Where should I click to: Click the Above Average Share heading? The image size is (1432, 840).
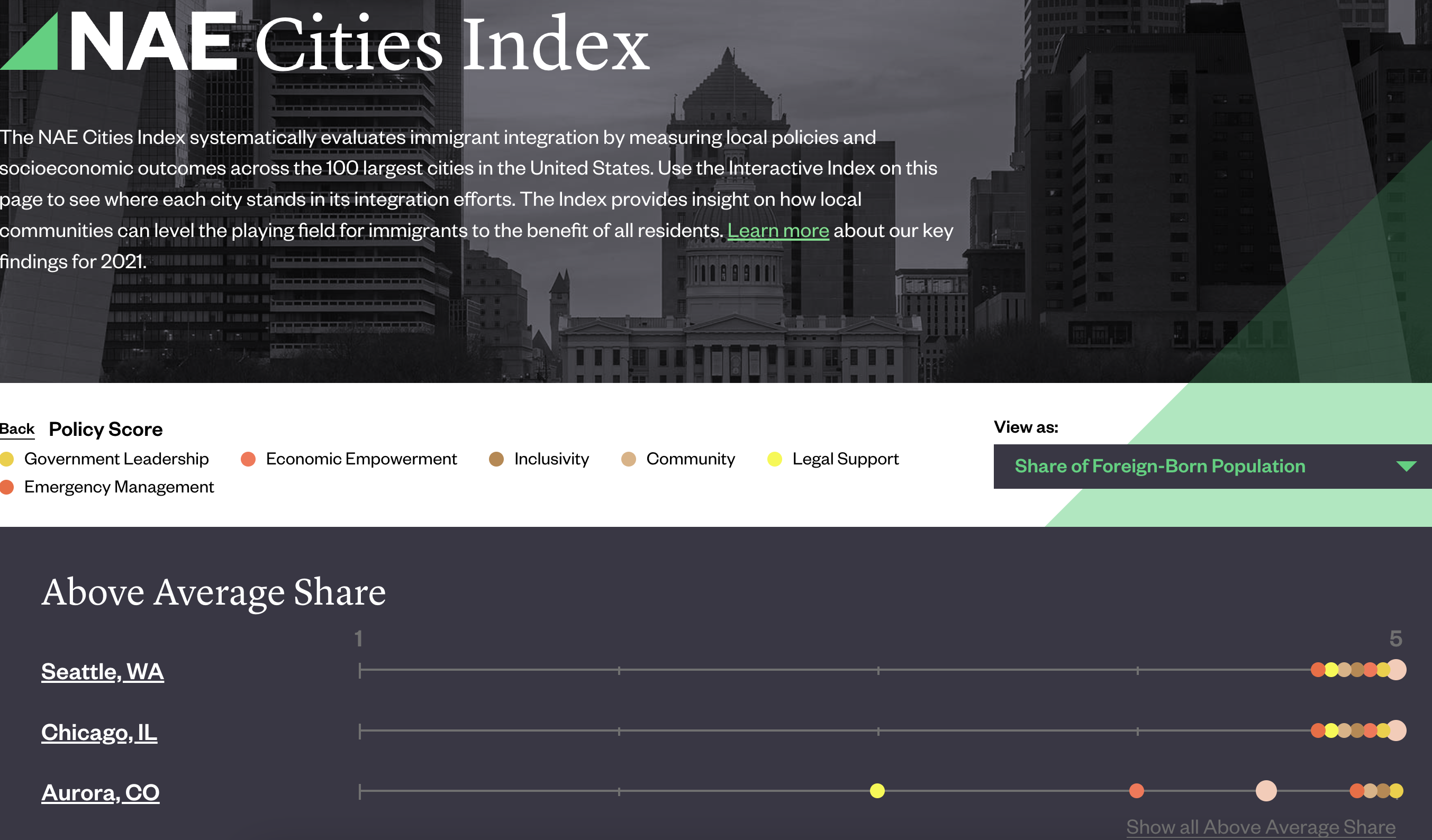click(x=214, y=591)
